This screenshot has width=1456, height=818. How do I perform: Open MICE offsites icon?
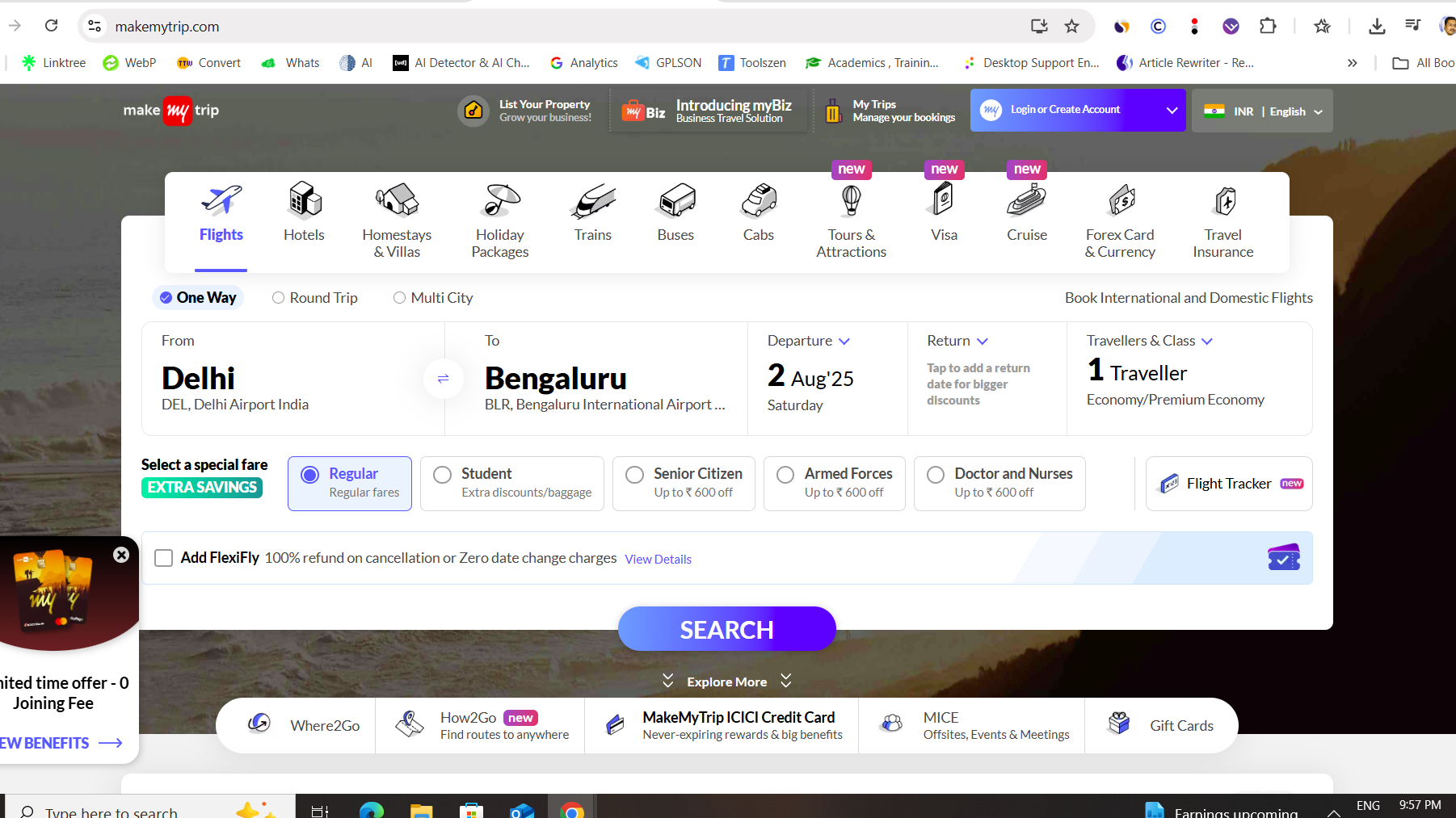[x=892, y=724]
